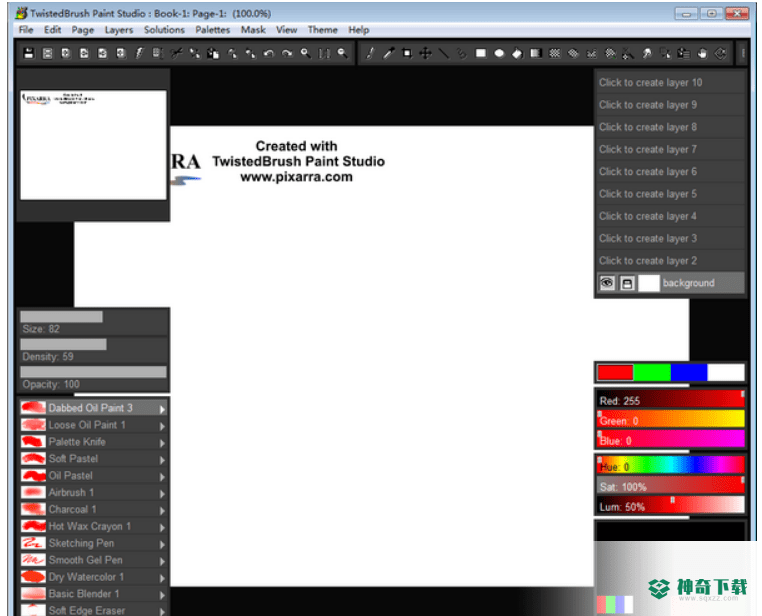
Task: Open the Edit menu
Action: [x=52, y=30]
